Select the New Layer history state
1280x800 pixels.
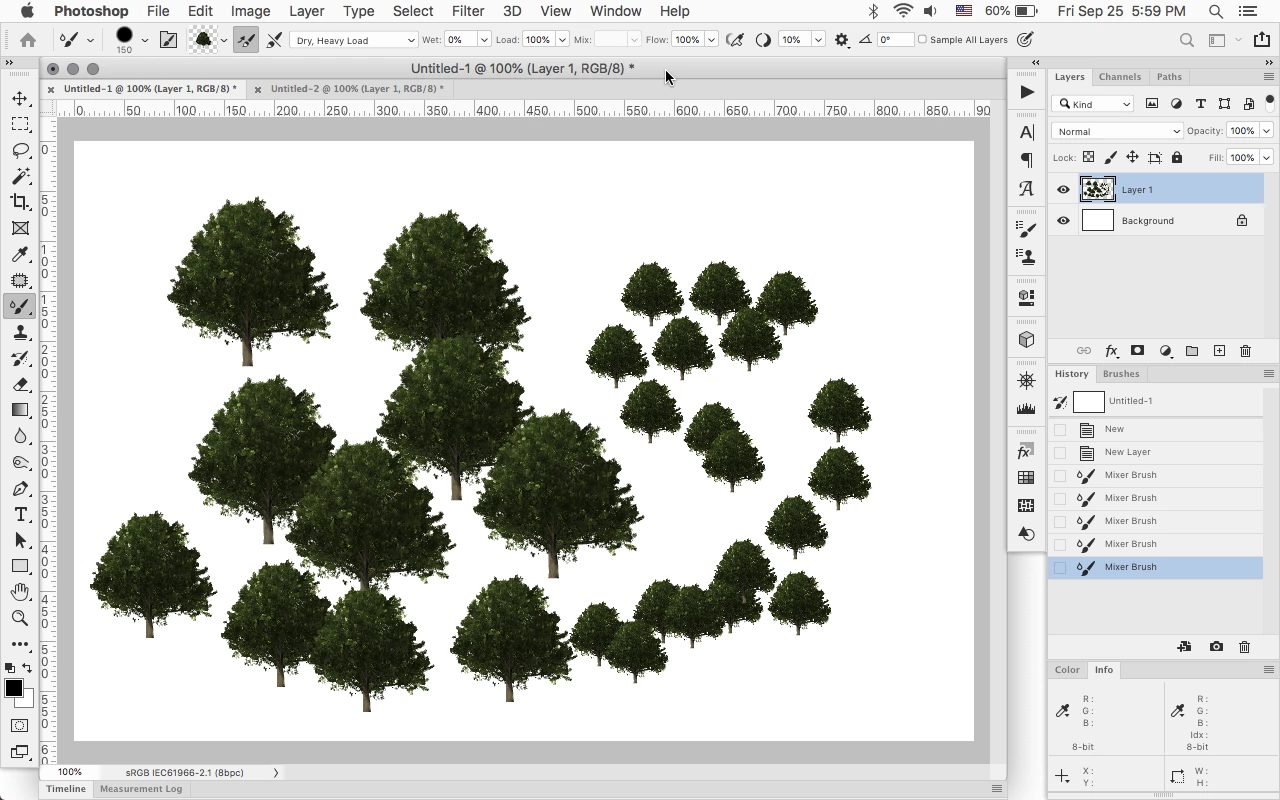(x=1127, y=452)
